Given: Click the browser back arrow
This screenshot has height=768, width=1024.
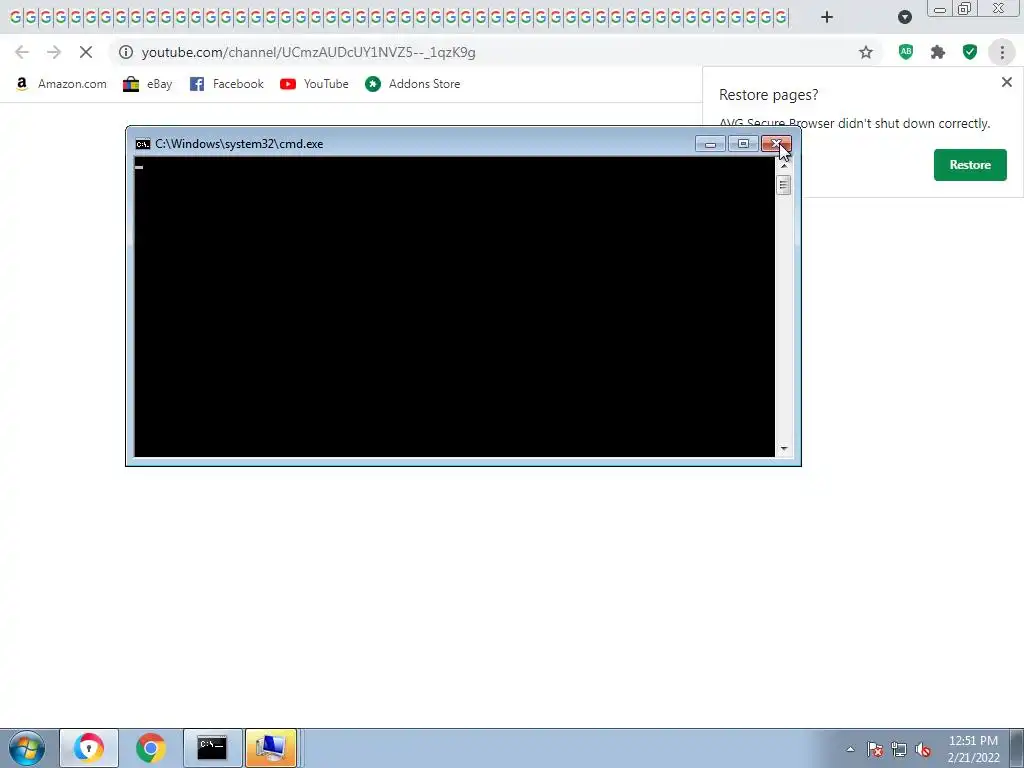Looking at the screenshot, I should click(x=22, y=52).
